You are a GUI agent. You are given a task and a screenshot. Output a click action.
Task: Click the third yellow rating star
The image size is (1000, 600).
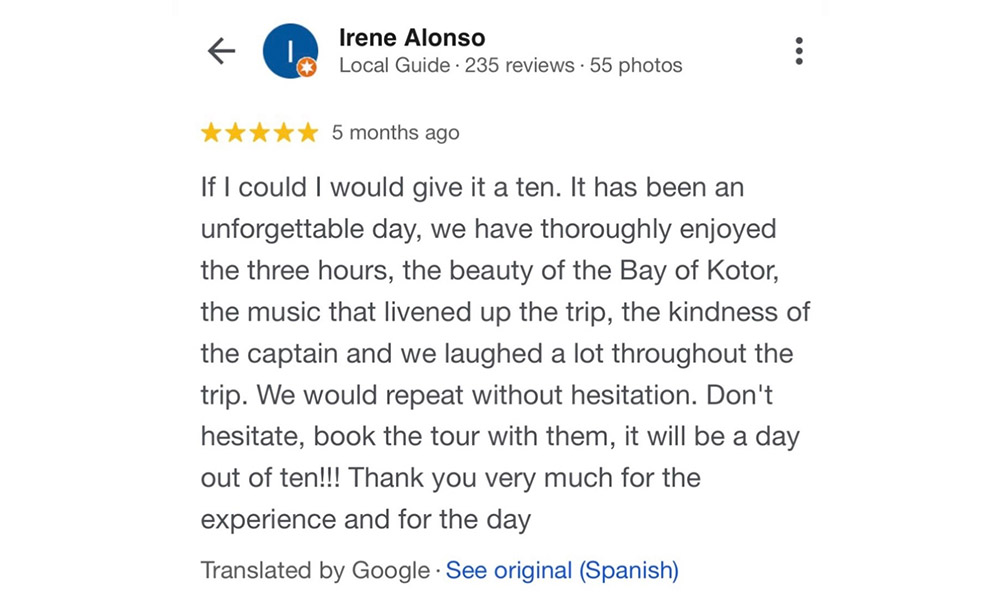click(x=260, y=133)
